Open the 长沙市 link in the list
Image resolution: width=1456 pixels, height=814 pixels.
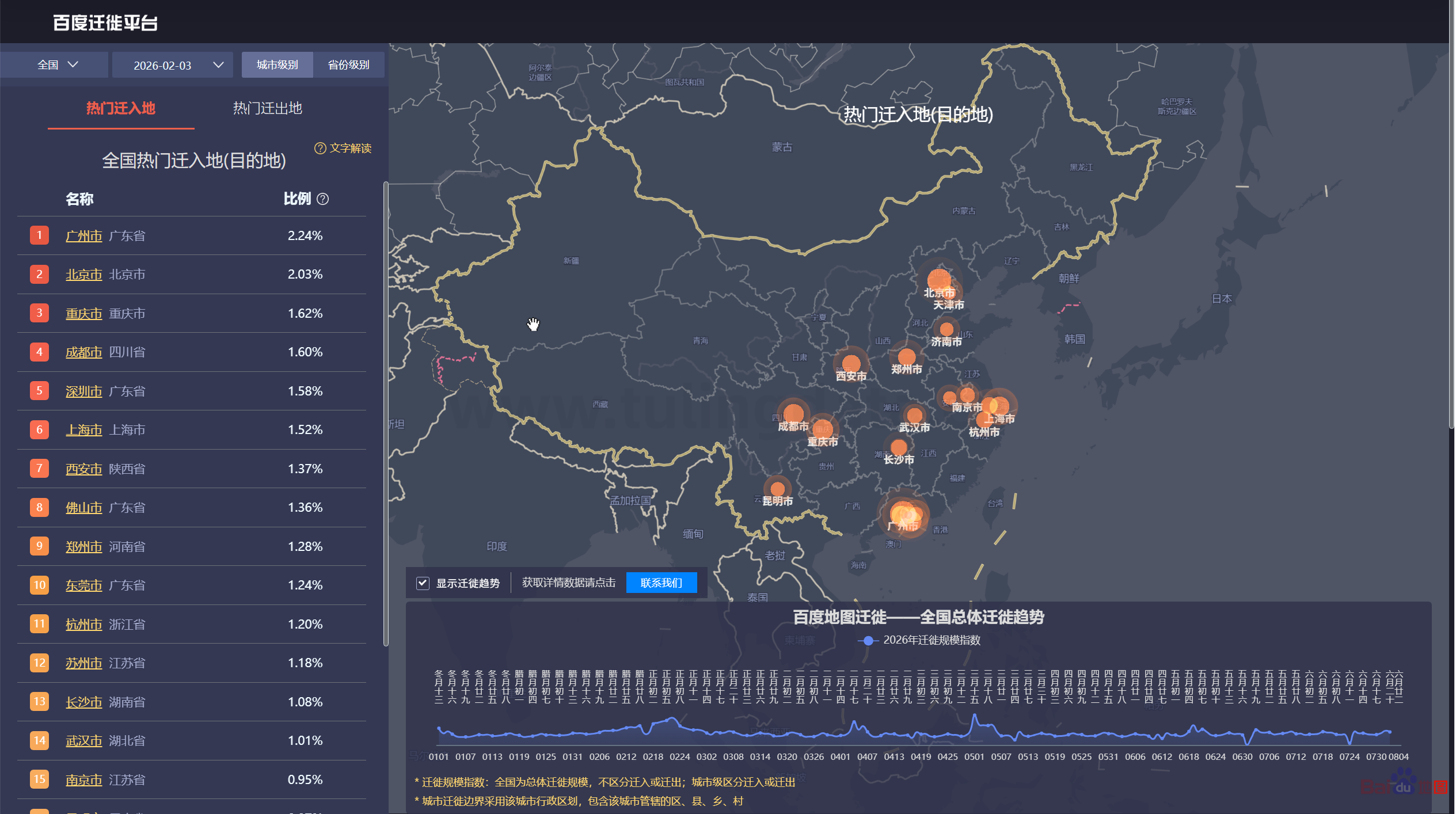pos(83,702)
